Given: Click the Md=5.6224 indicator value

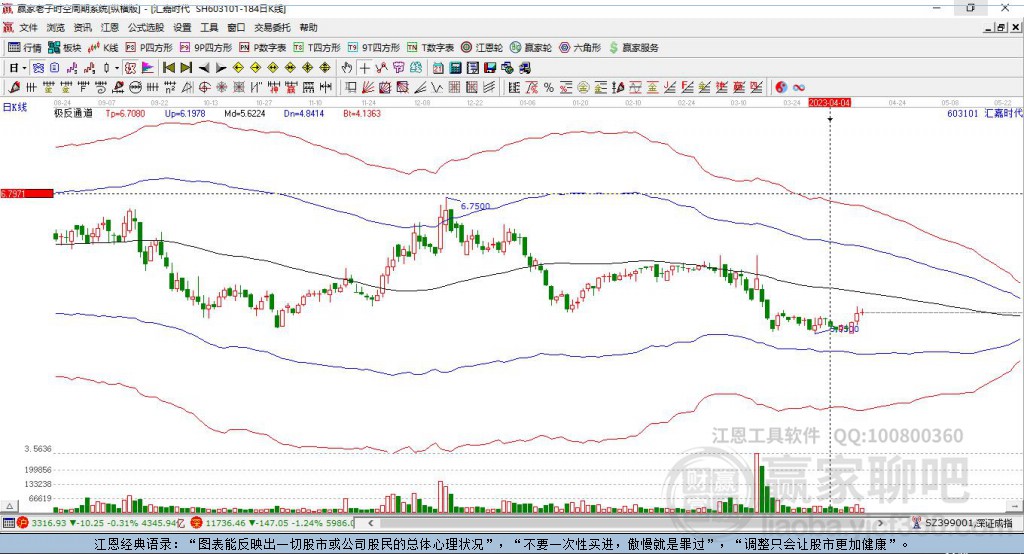Looking at the screenshot, I should pos(244,113).
